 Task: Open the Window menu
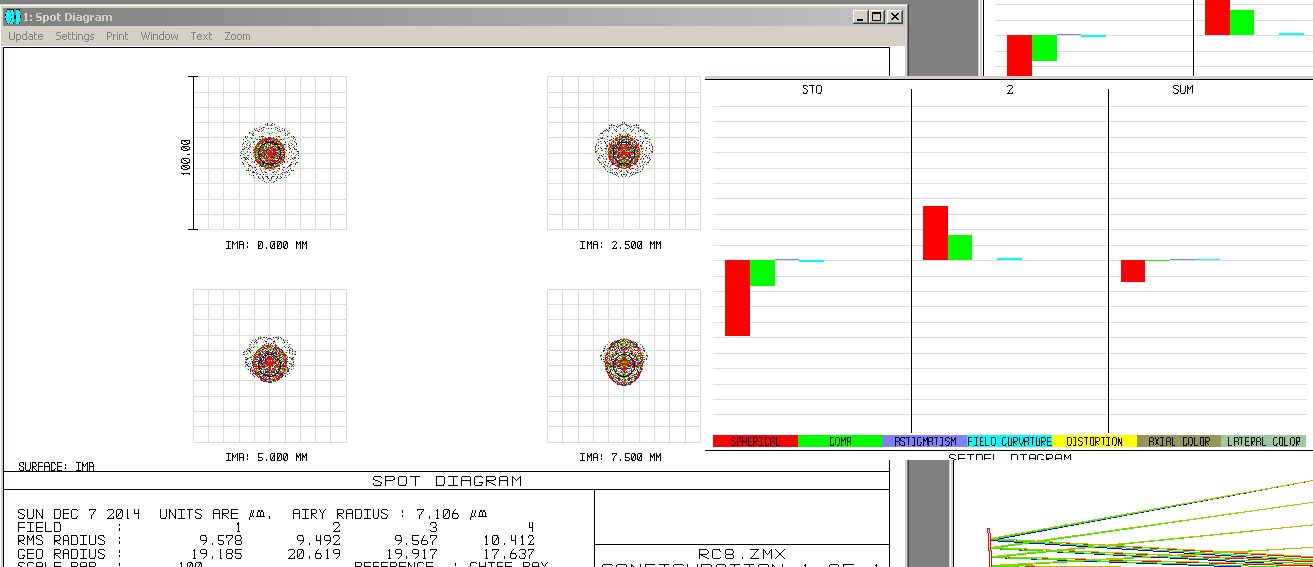coord(159,36)
